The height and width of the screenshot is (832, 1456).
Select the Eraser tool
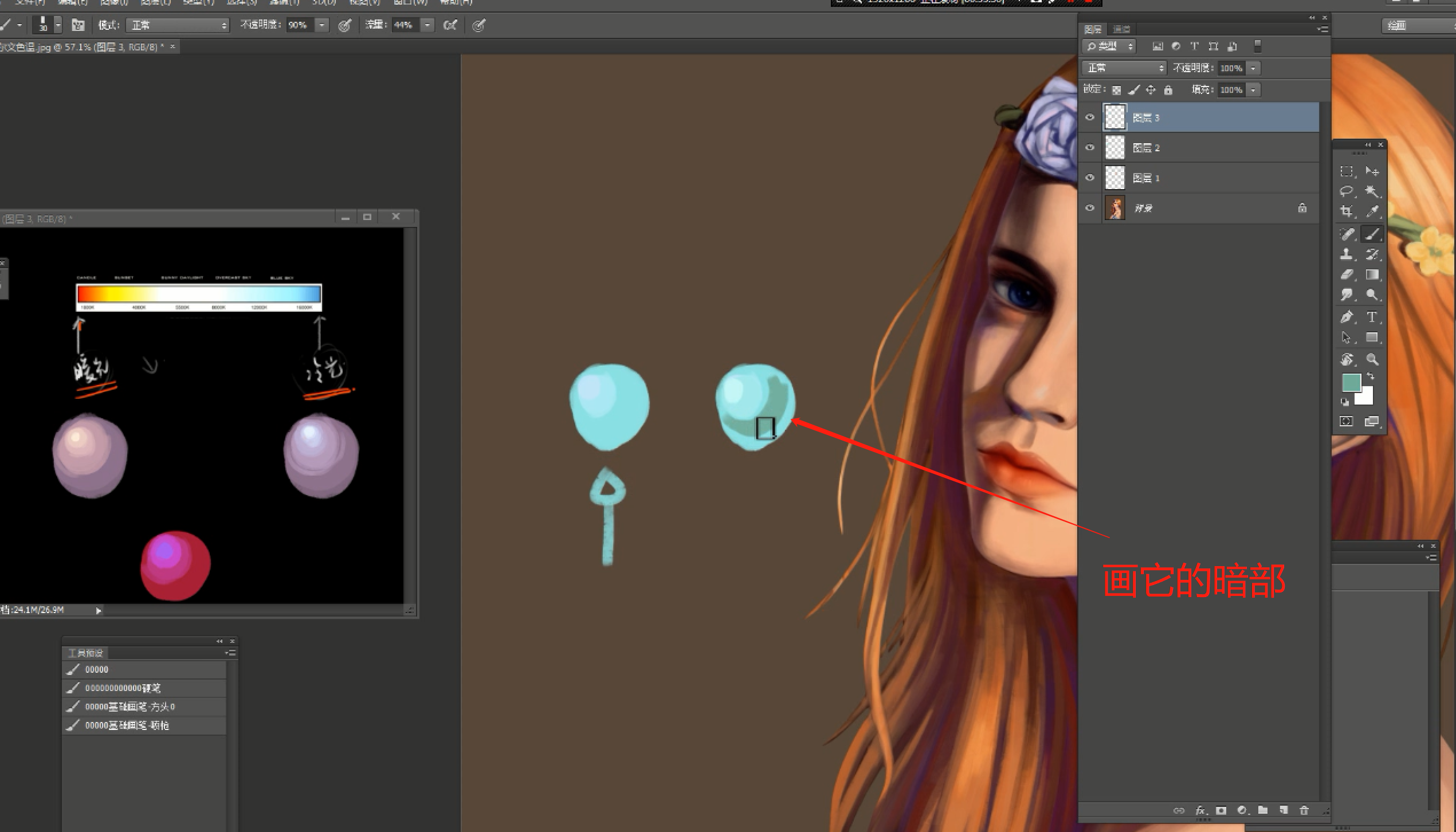tap(1347, 275)
